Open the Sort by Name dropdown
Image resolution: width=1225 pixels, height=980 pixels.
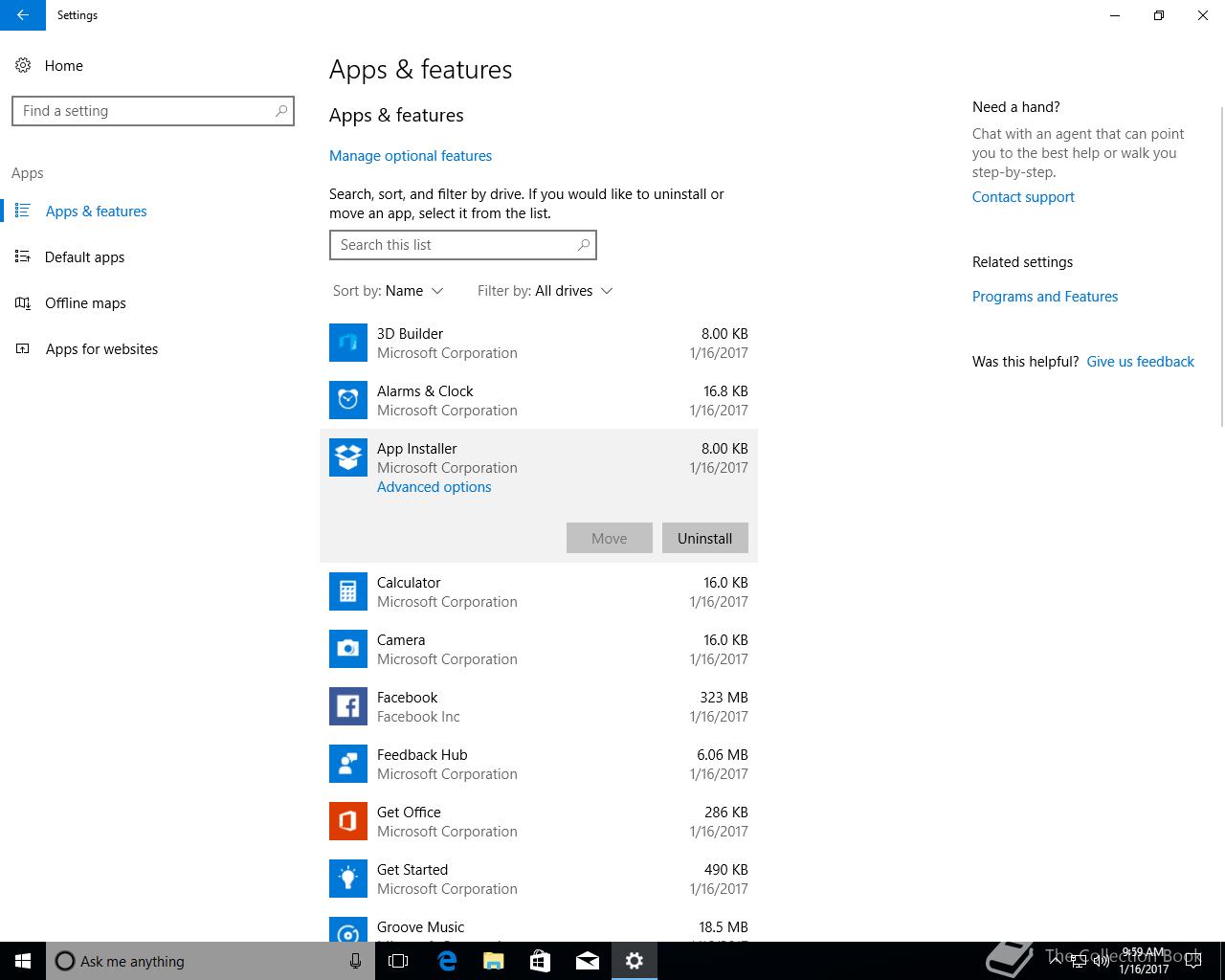pos(389,291)
